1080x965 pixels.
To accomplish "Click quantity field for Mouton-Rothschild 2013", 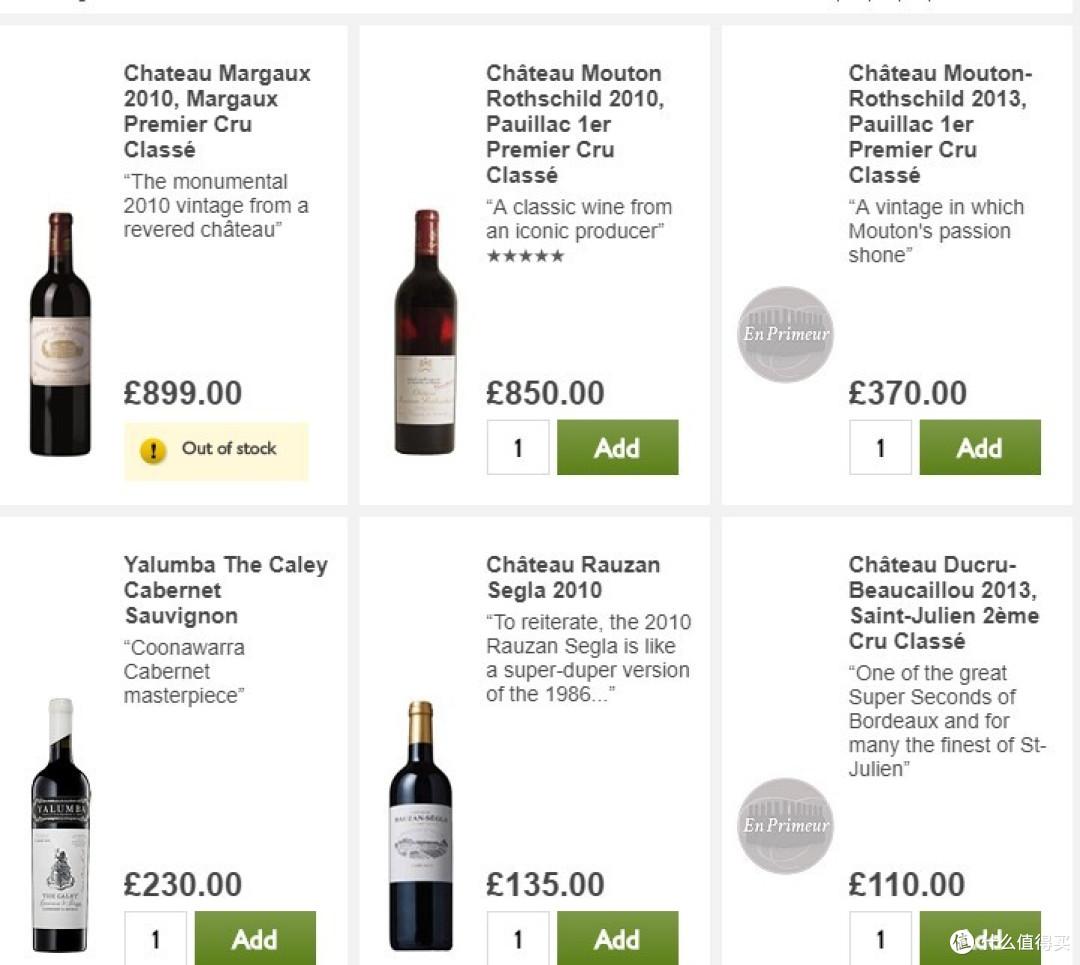I will (x=880, y=448).
